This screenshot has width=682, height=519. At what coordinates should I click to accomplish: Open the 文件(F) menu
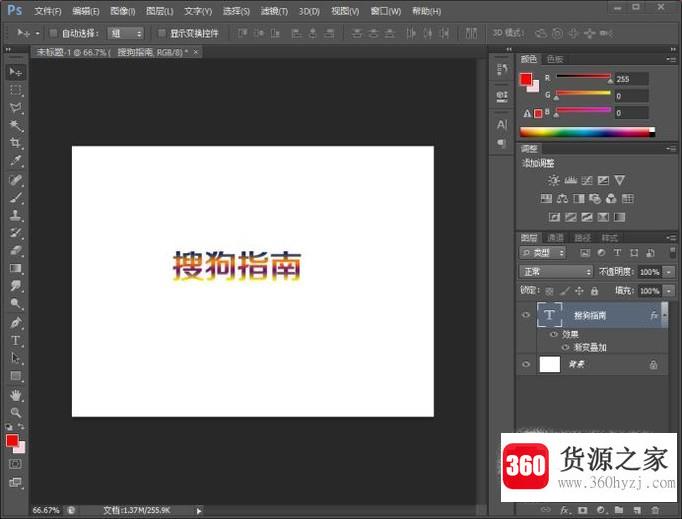point(47,11)
